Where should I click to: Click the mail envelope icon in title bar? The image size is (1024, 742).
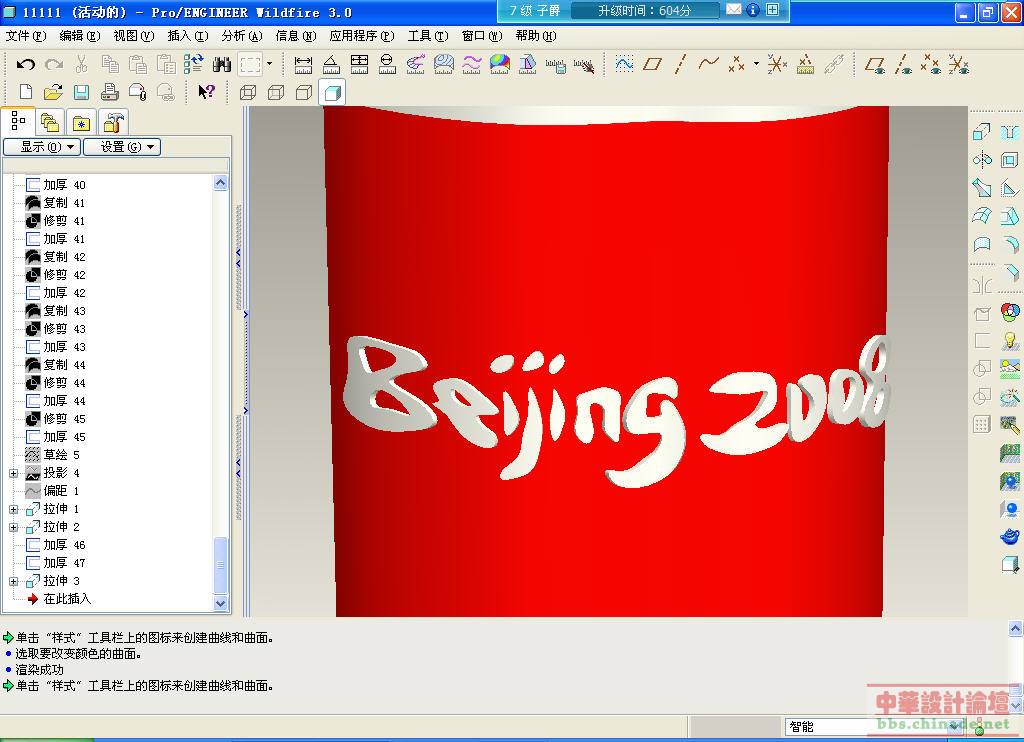coord(734,10)
